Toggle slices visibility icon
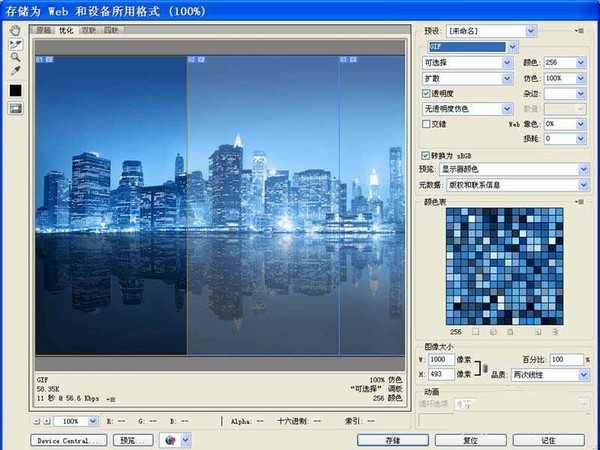 point(16,108)
